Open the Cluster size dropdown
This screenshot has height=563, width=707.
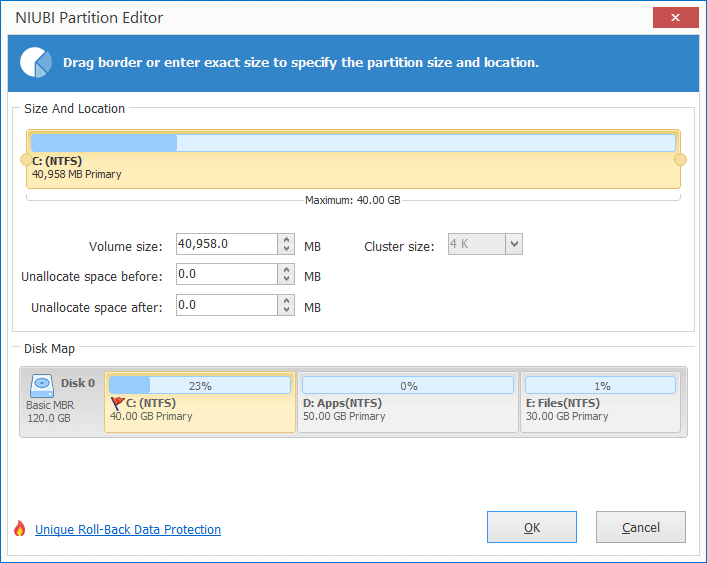514,244
